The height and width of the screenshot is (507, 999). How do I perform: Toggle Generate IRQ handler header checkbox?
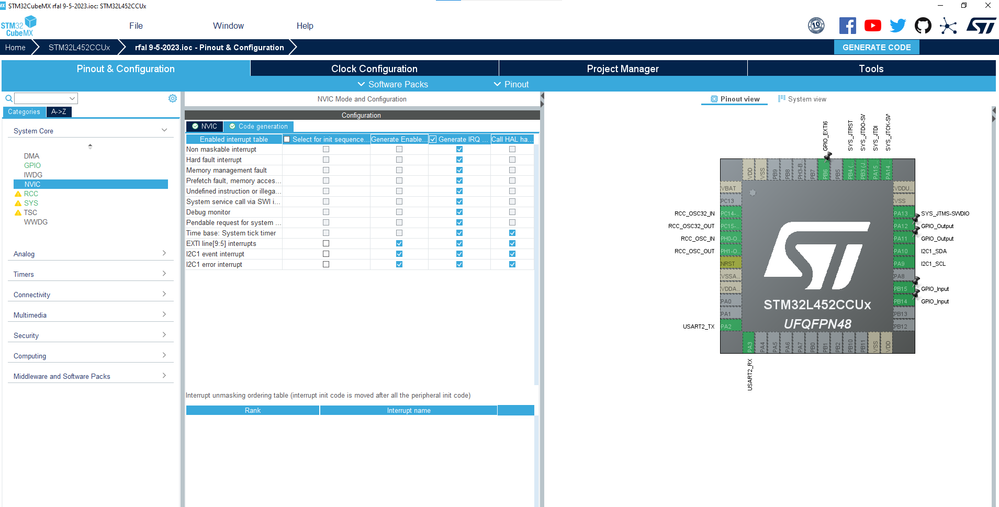click(433, 139)
